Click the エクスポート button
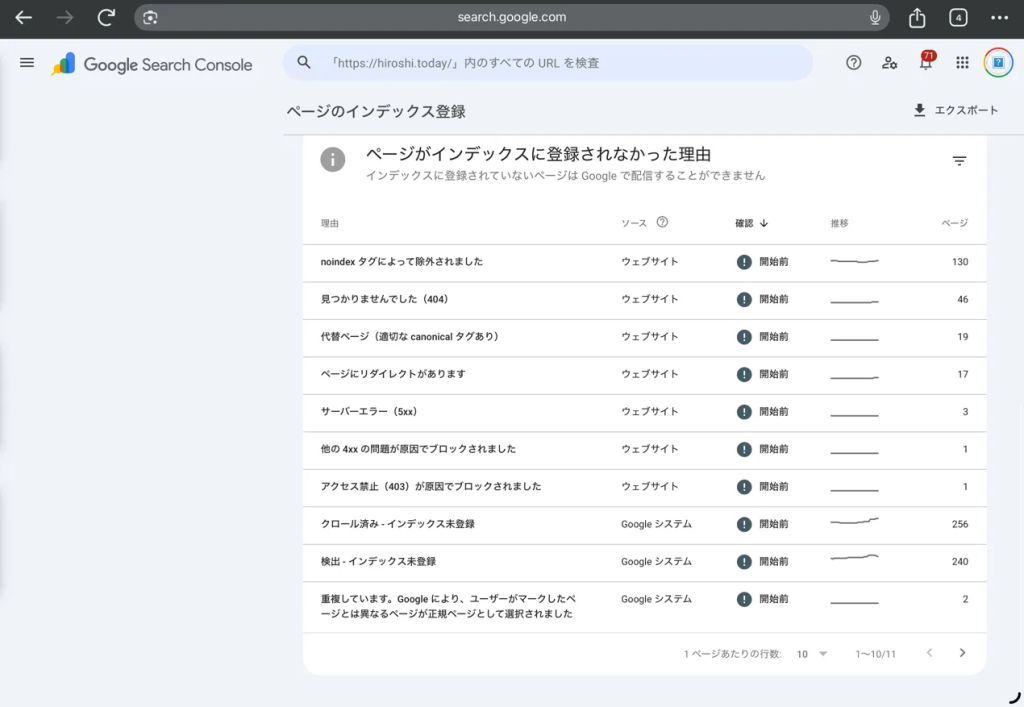1024x707 pixels. (954, 110)
